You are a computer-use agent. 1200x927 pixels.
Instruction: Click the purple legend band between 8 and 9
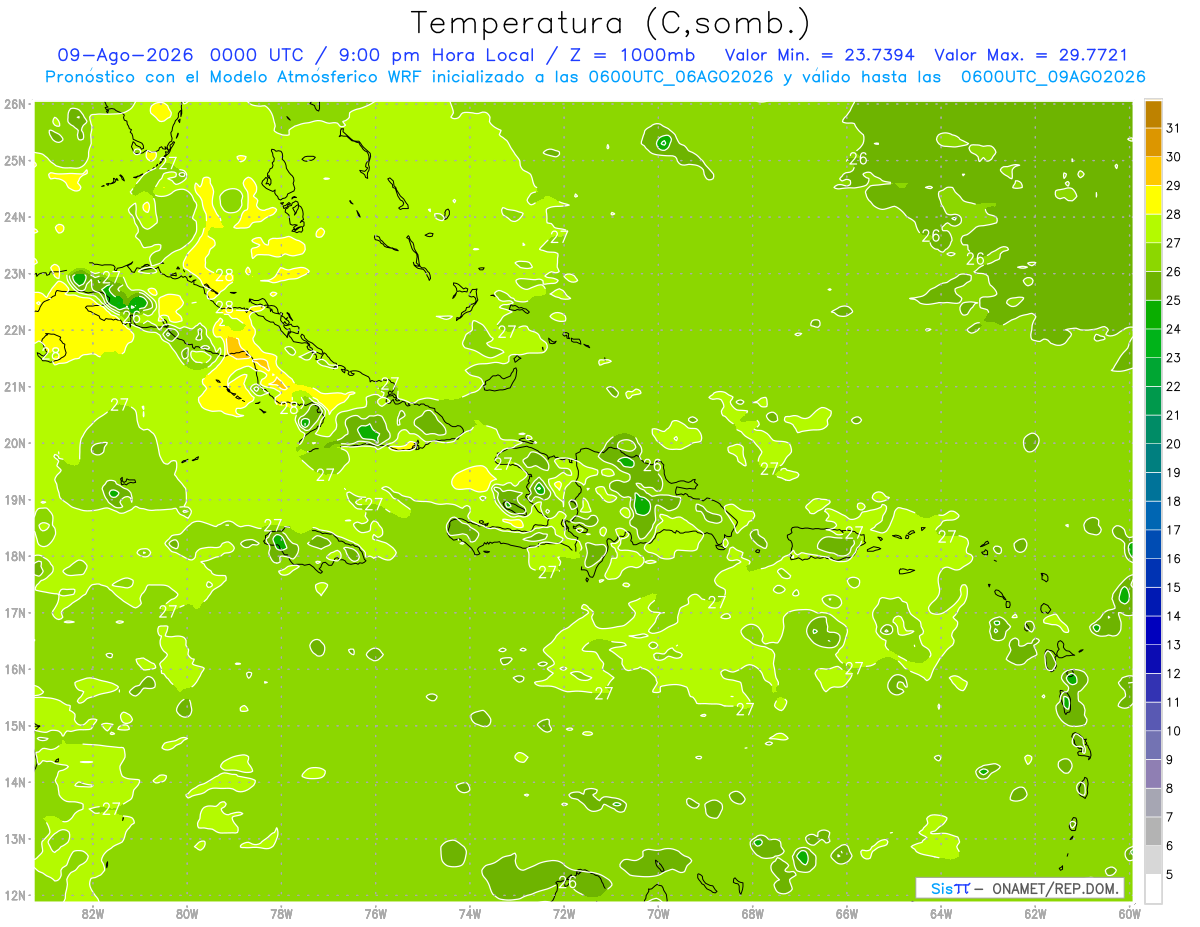1153,774
